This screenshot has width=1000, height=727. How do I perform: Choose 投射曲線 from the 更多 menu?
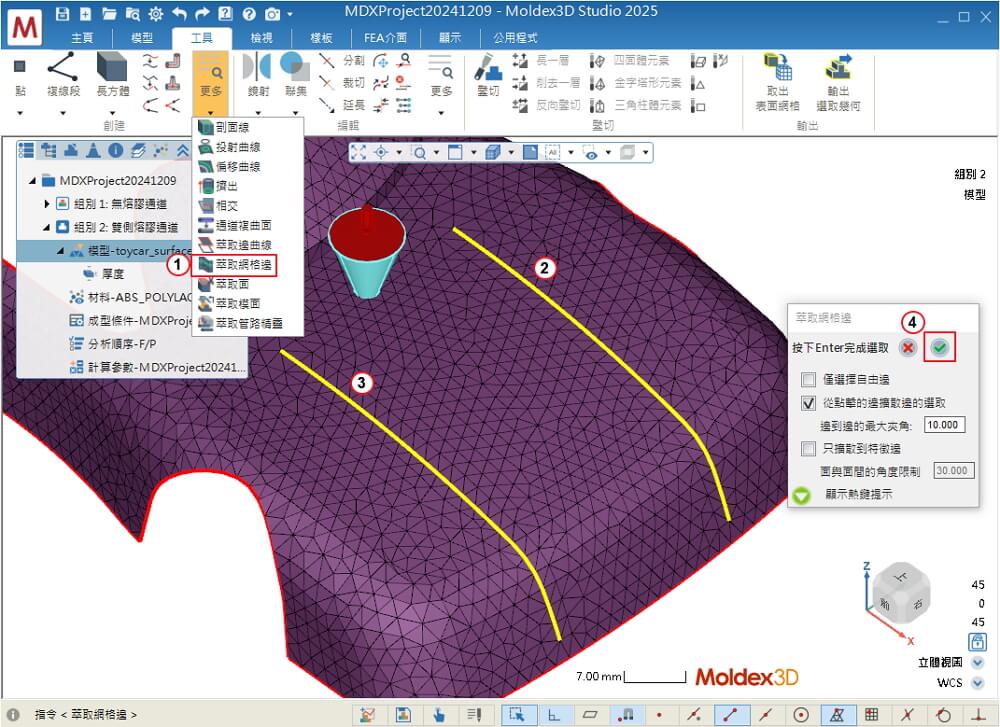click(x=237, y=147)
